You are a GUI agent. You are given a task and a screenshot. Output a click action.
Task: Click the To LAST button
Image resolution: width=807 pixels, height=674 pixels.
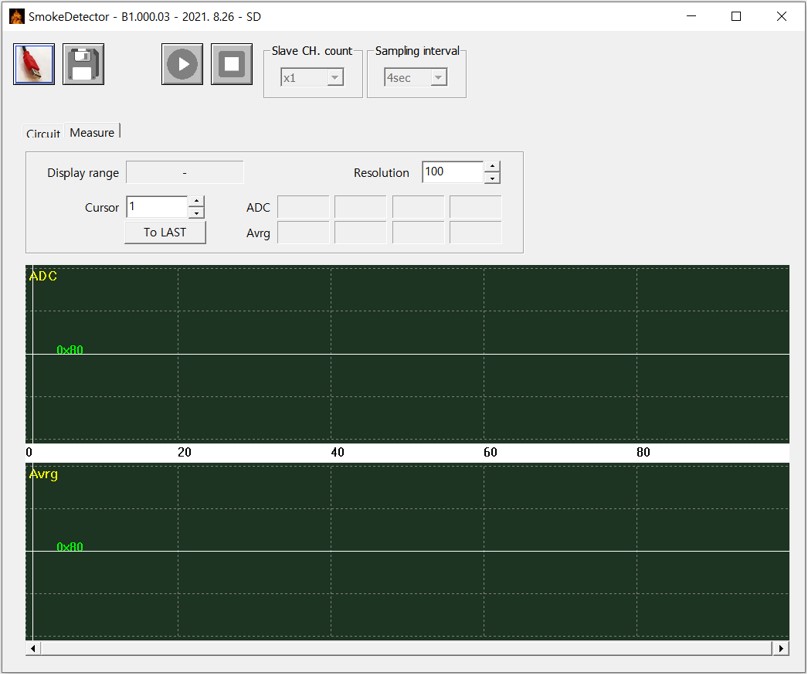coord(165,232)
